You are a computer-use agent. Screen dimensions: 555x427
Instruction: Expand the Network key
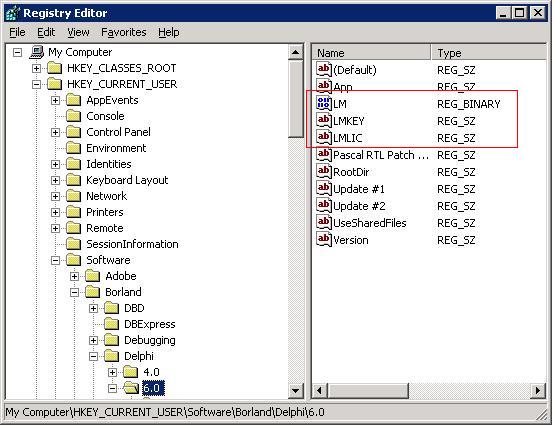55,197
